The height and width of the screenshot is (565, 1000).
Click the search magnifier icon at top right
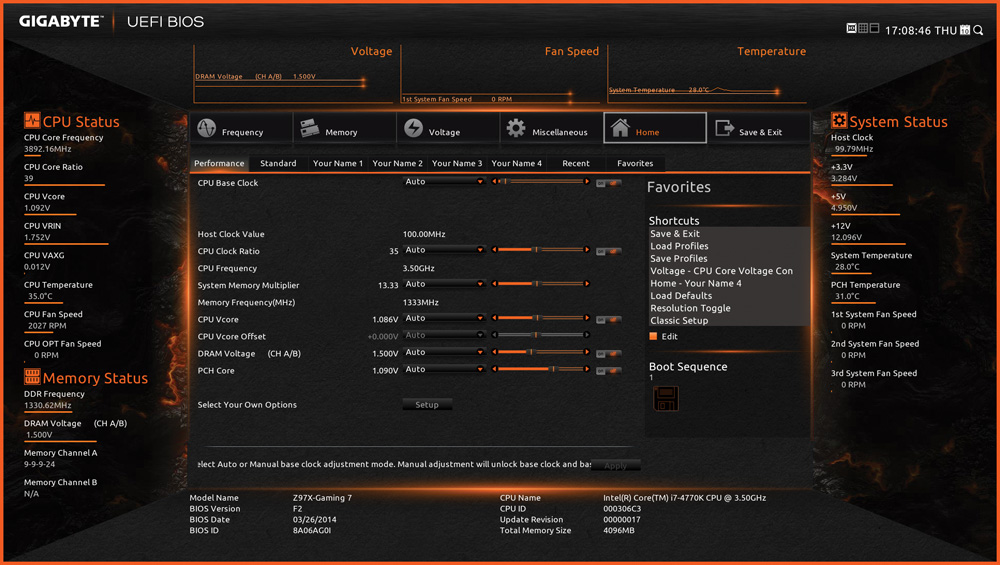978,29
